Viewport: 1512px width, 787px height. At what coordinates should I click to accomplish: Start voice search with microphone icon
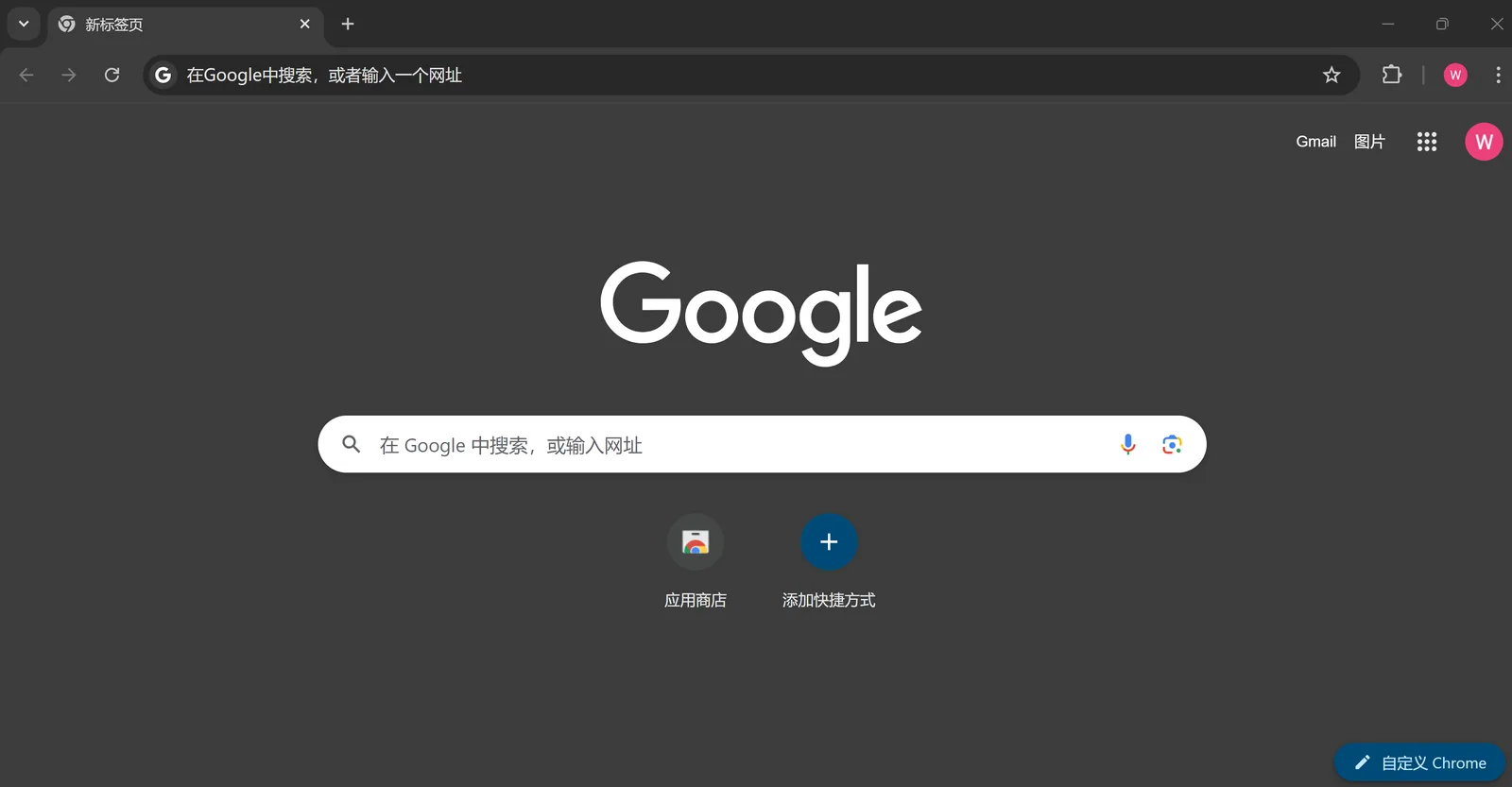(x=1127, y=444)
